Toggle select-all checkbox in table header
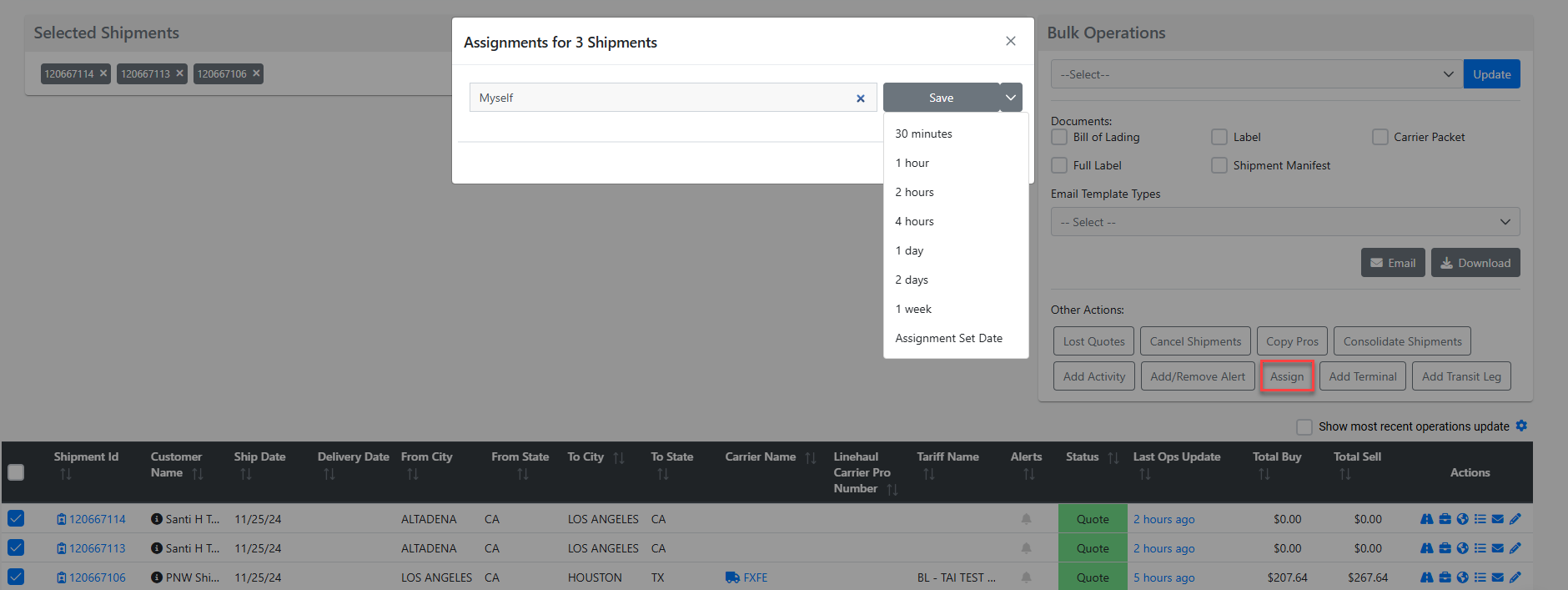 16,472
